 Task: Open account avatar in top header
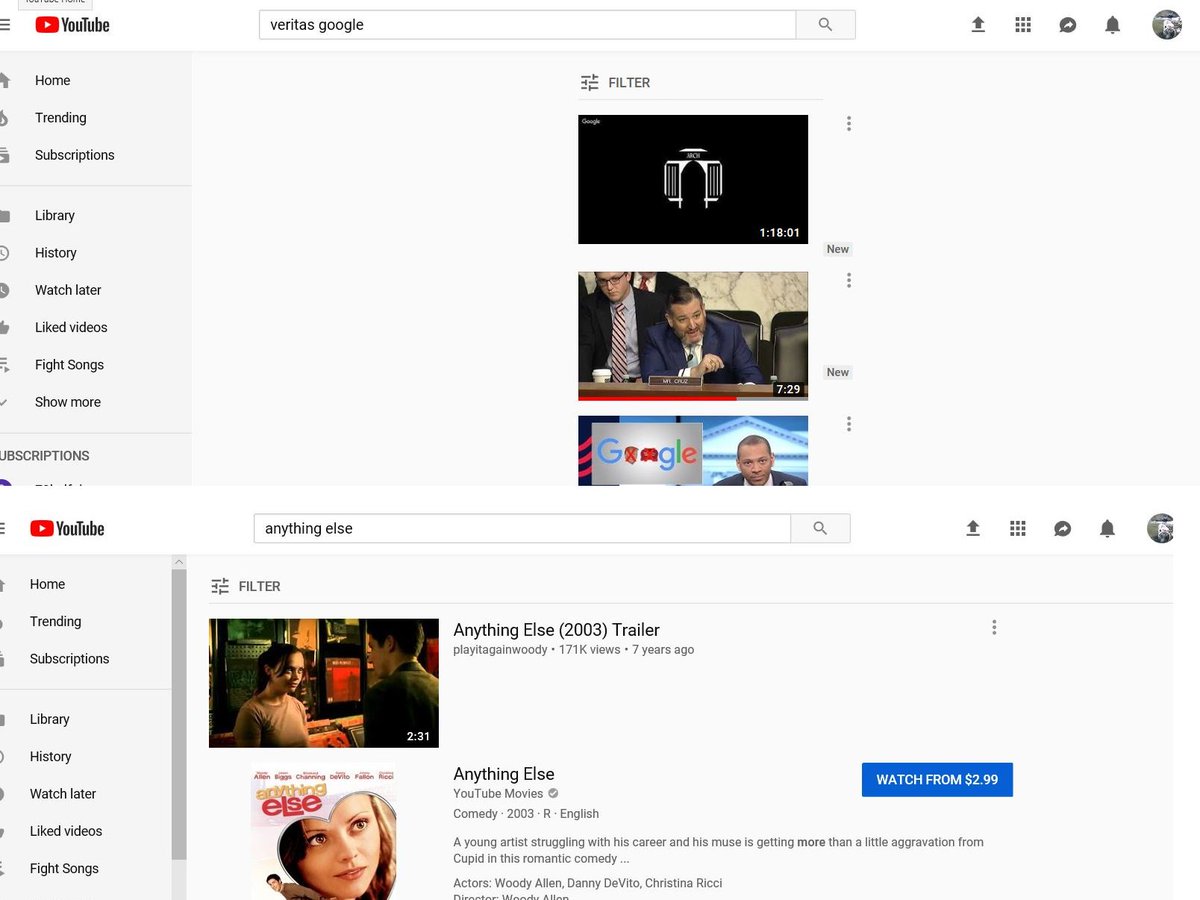tap(1167, 25)
